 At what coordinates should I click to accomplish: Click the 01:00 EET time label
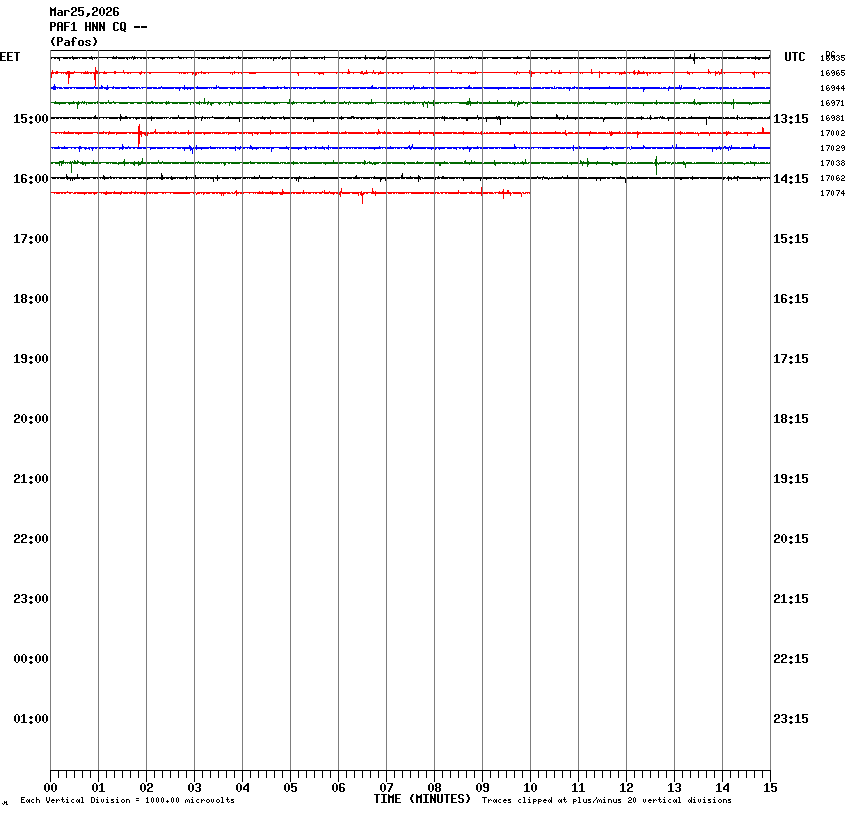pos(30,719)
